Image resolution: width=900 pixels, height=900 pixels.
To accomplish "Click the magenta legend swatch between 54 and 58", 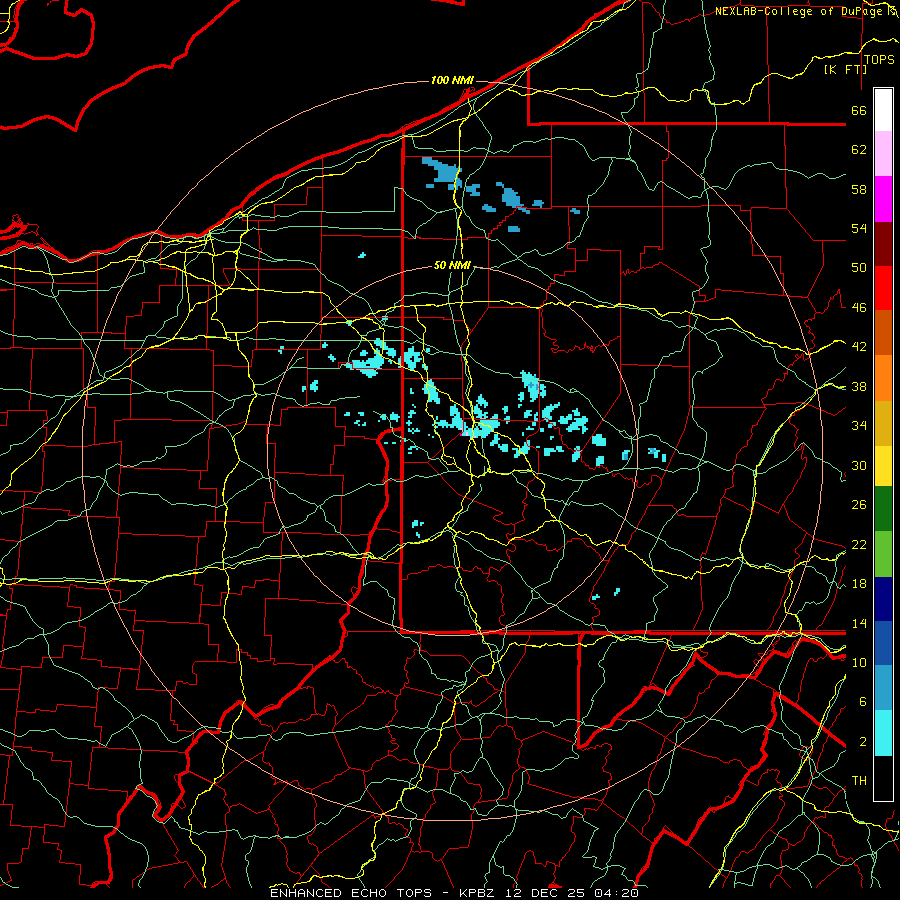I will (883, 199).
